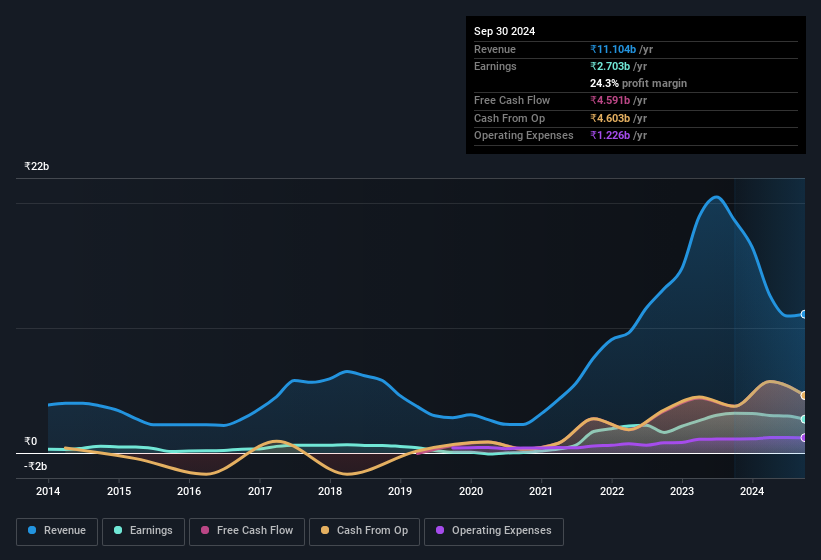Click the Sep 30 2024 tooltip date
This screenshot has height=560, width=821.
tap(504, 31)
